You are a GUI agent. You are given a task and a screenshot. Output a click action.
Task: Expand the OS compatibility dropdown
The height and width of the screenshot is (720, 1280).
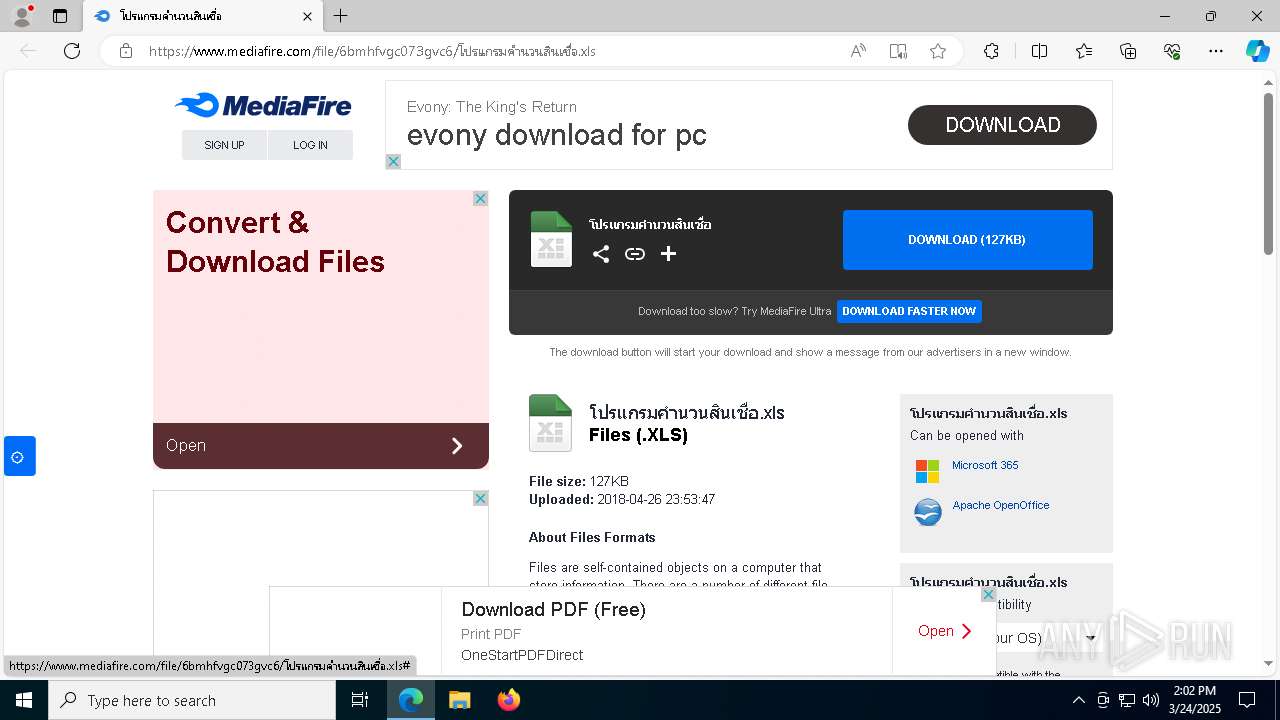pyautogui.click(x=1091, y=638)
